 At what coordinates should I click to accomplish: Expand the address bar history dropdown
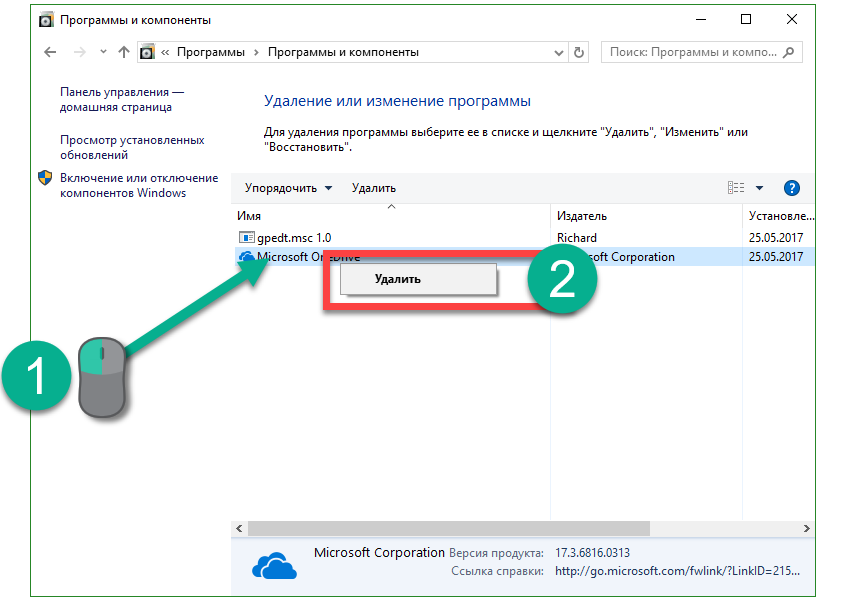(x=558, y=52)
